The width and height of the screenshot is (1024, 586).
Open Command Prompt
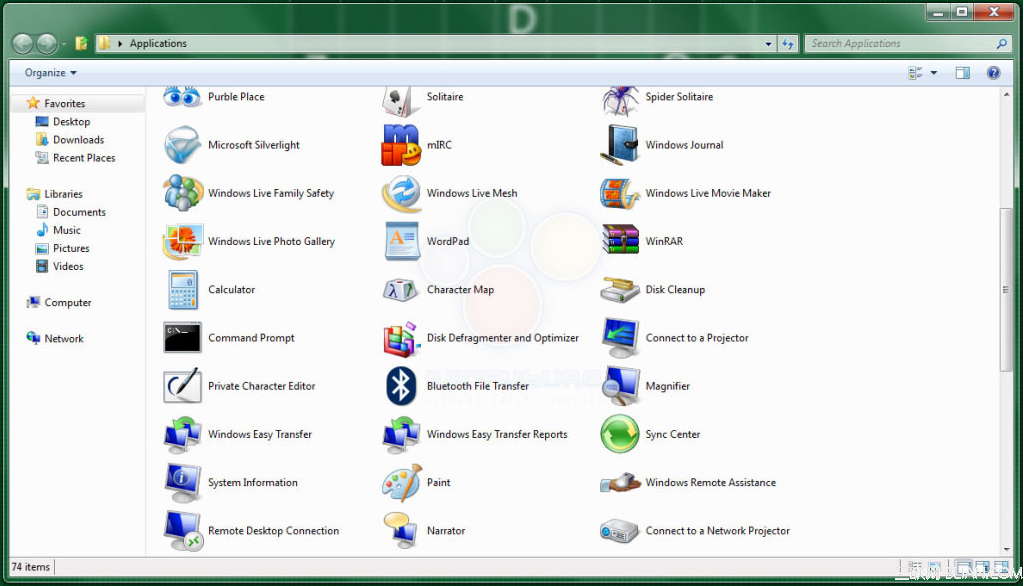pyautogui.click(x=250, y=338)
